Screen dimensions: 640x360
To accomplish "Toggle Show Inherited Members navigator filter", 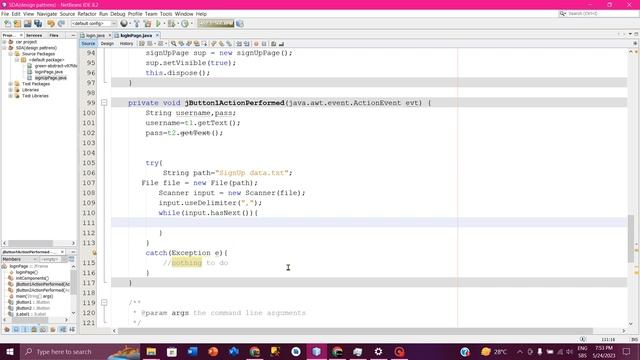I will 7,329.
